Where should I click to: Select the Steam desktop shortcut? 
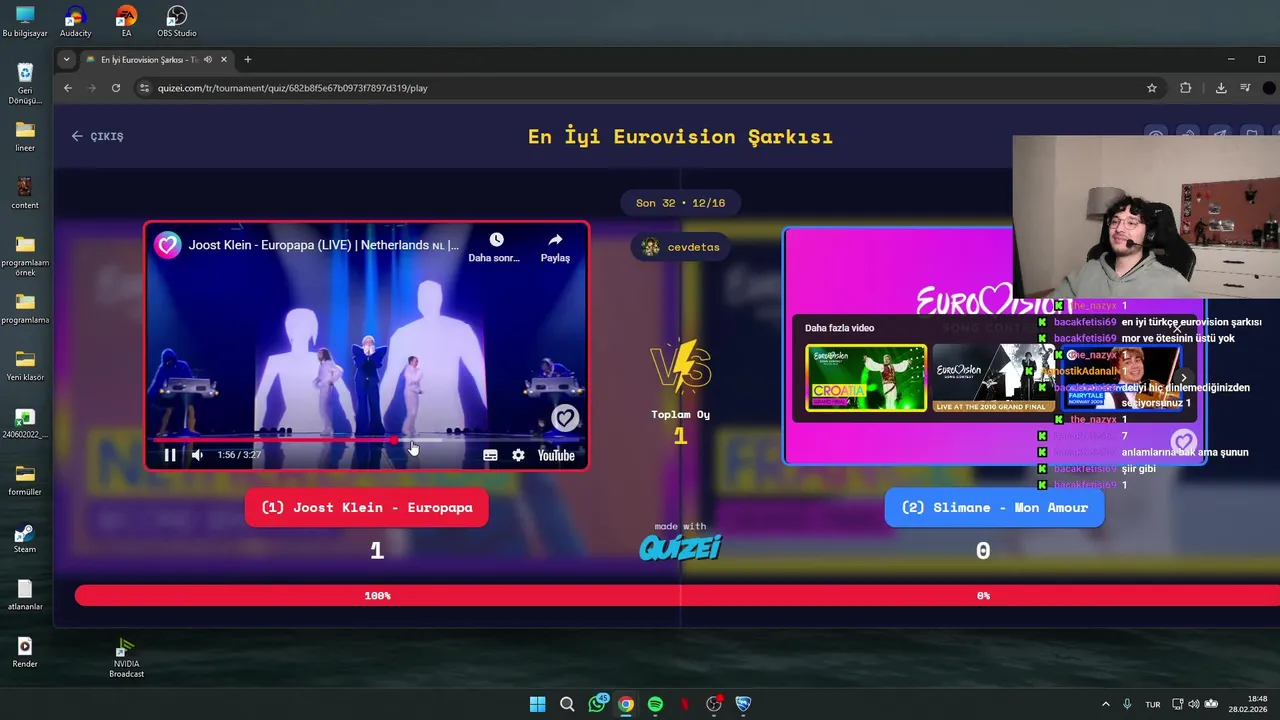click(25, 539)
